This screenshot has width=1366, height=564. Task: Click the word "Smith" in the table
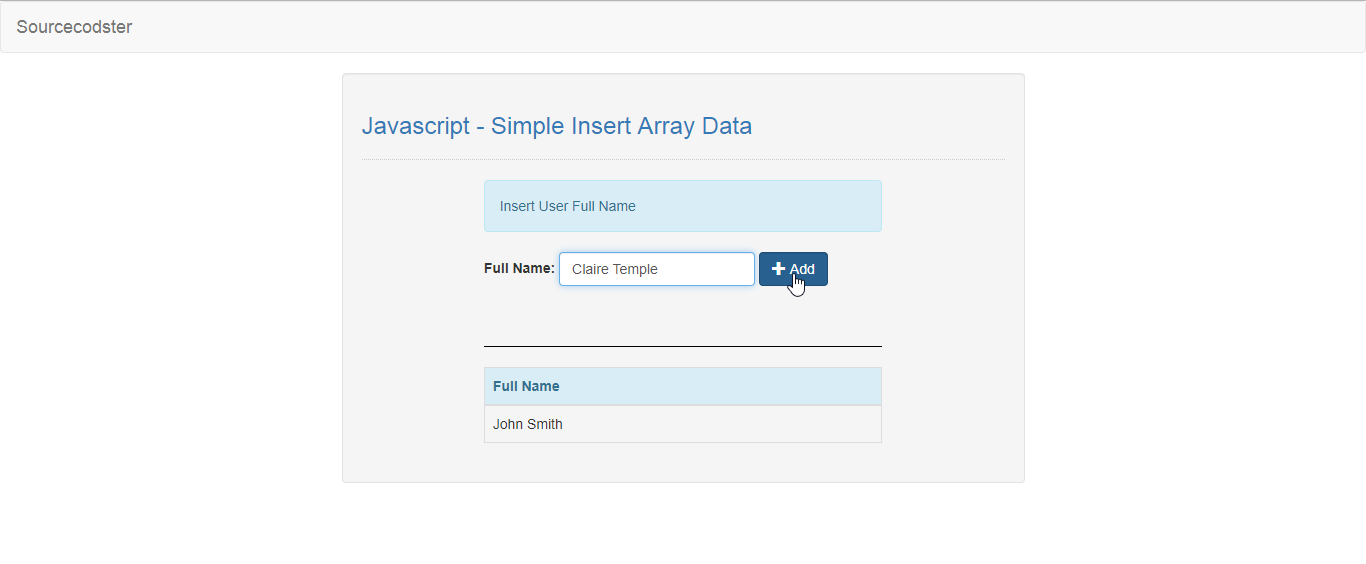545,424
